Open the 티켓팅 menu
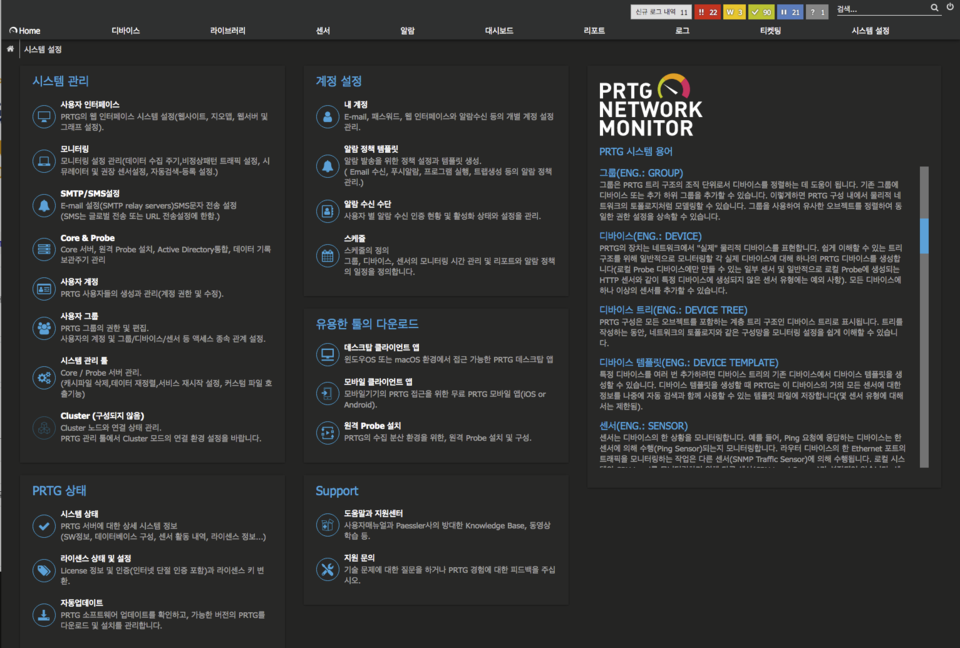This screenshot has width=960, height=648. click(x=771, y=31)
